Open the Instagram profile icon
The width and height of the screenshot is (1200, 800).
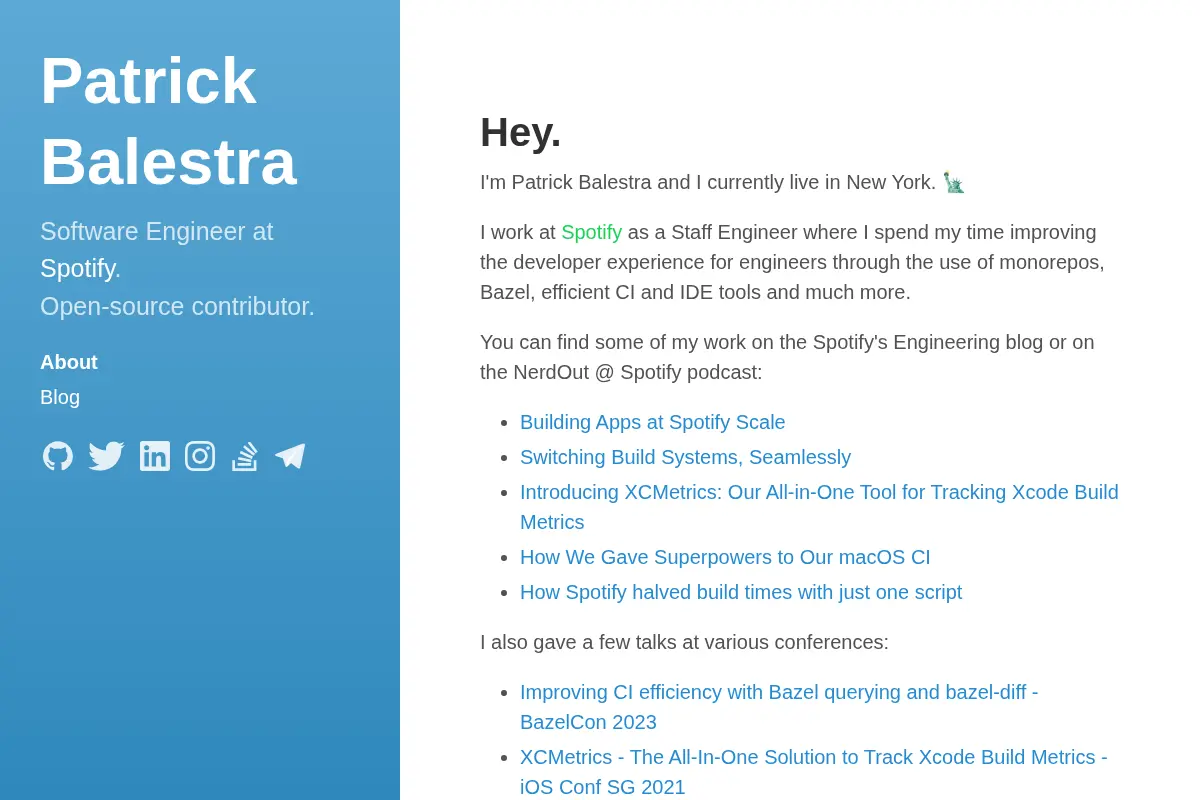(x=200, y=456)
